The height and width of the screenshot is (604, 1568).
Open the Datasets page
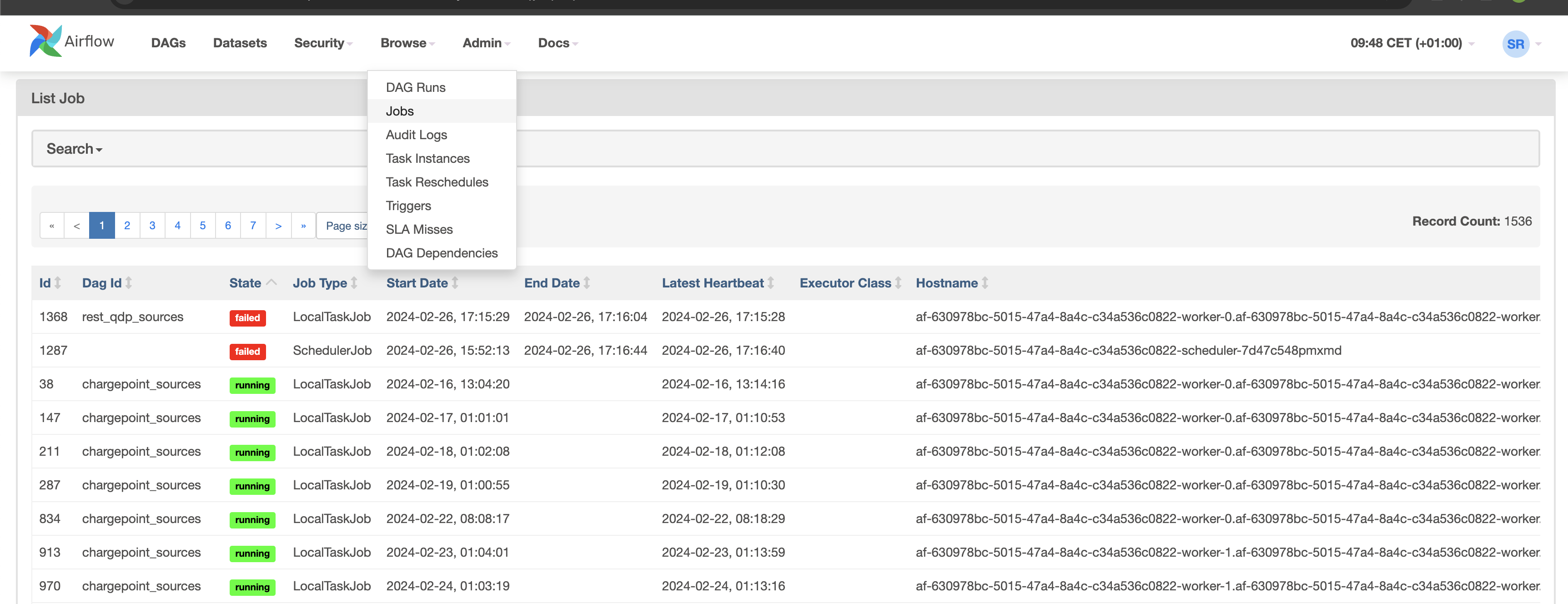pyautogui.click(x=240, y=43)
